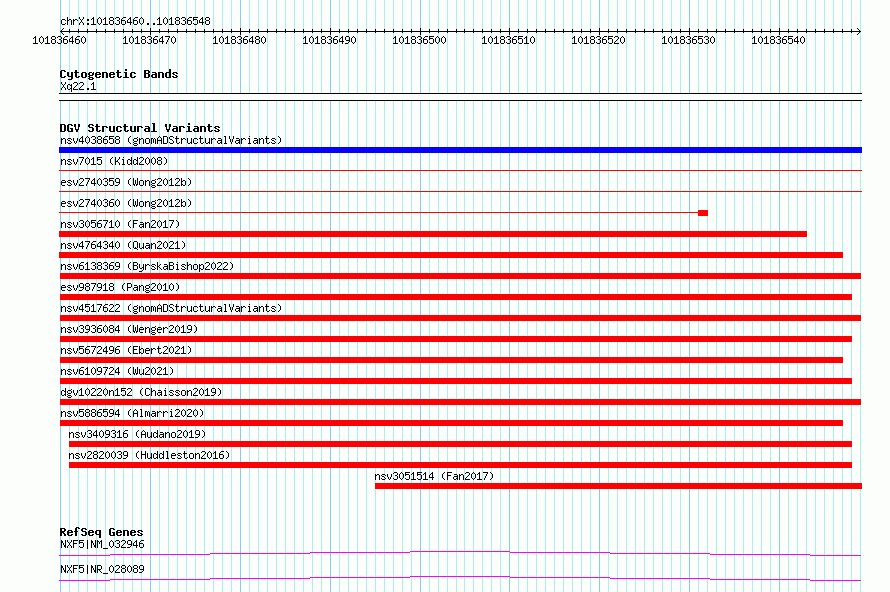Click the red bar for nsv4764340
Viewport: 890px width, 592px height.
(451, 255)
